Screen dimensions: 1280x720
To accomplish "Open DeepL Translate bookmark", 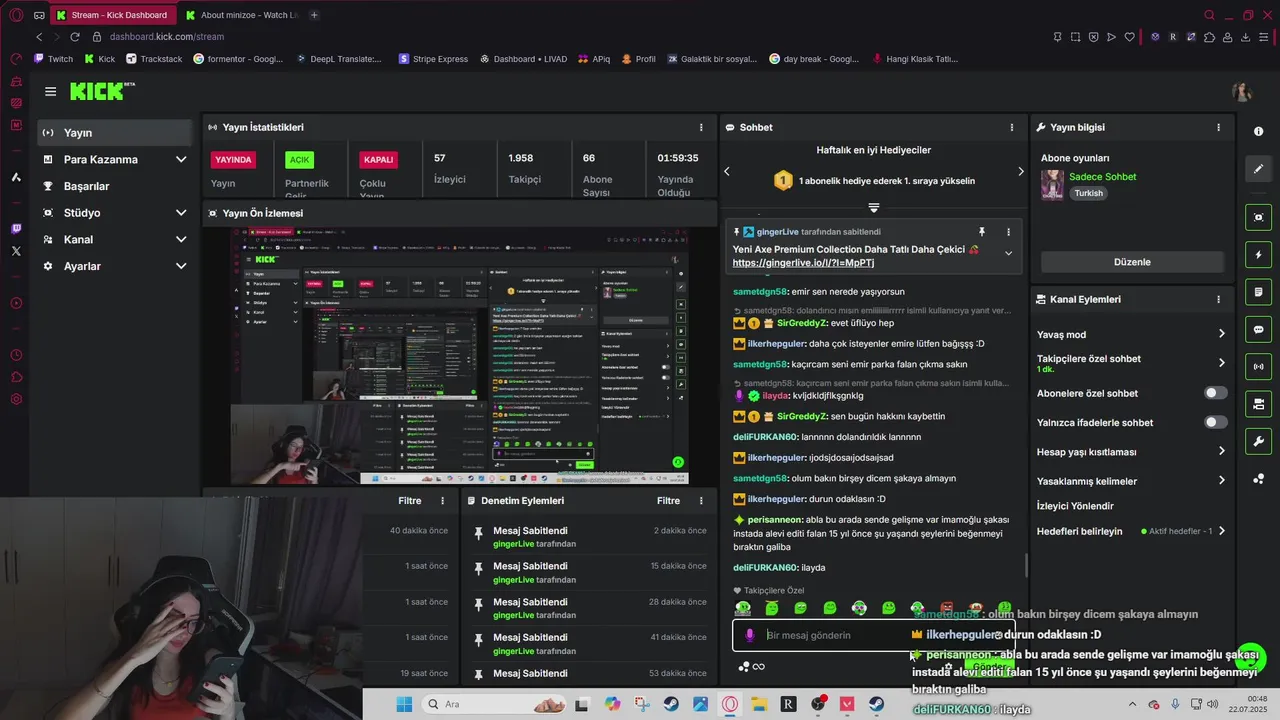I will point(339,59).
